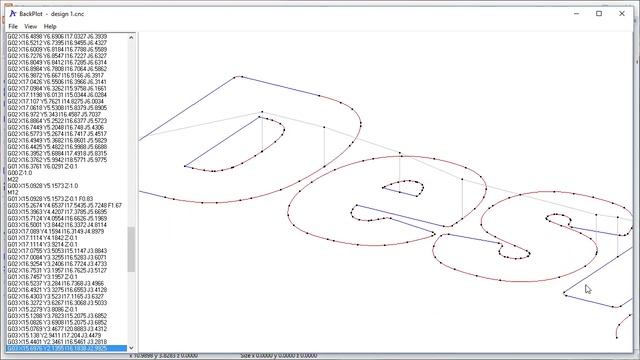Select the G03 line ending in F1.67

coord(64,205)
